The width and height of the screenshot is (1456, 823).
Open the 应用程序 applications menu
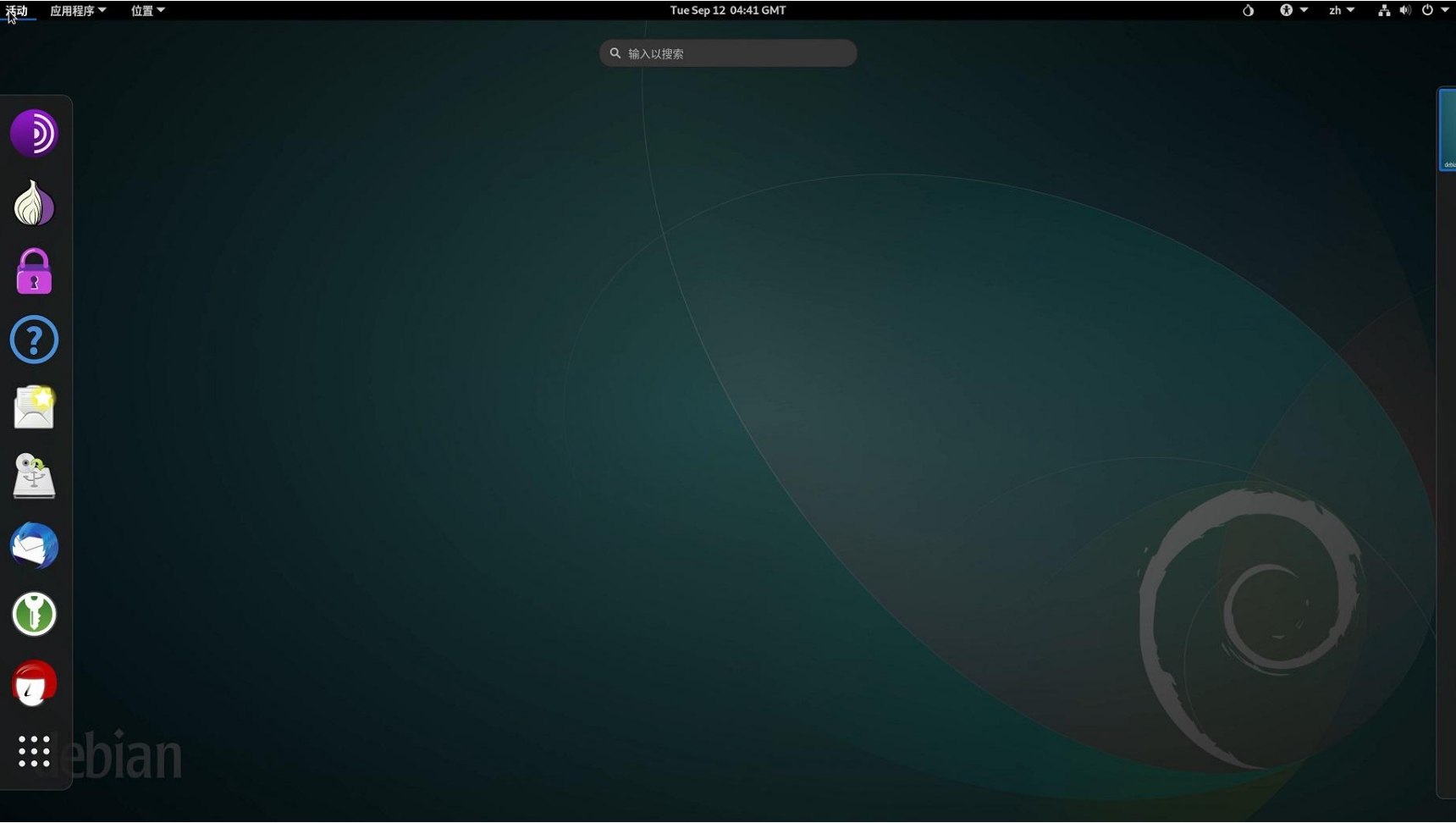tap(77, 11)
